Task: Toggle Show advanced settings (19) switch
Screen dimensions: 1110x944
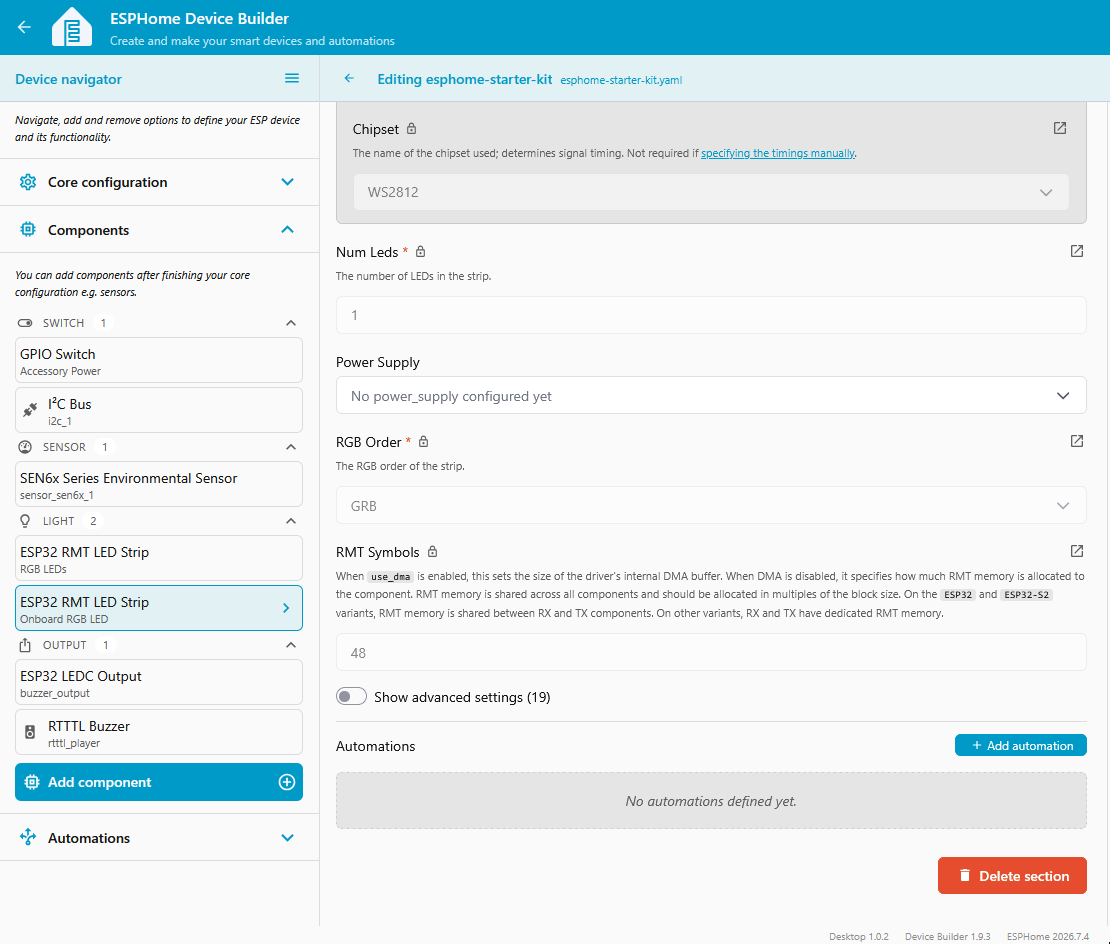Action: [x=351, y=696]
